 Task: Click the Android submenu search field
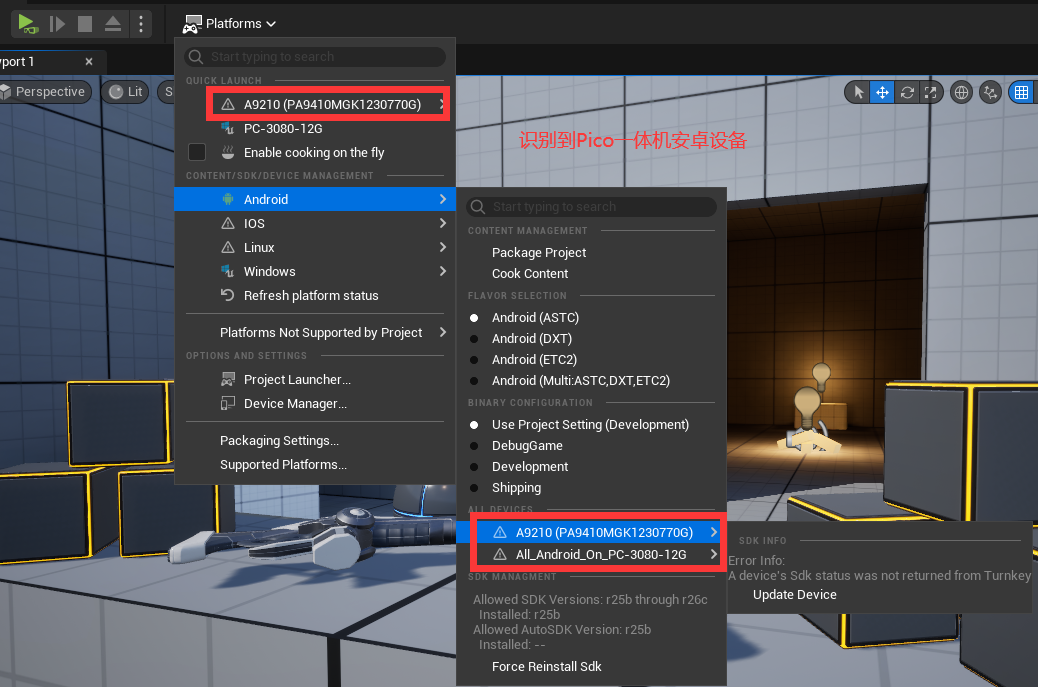pos(591,206)
